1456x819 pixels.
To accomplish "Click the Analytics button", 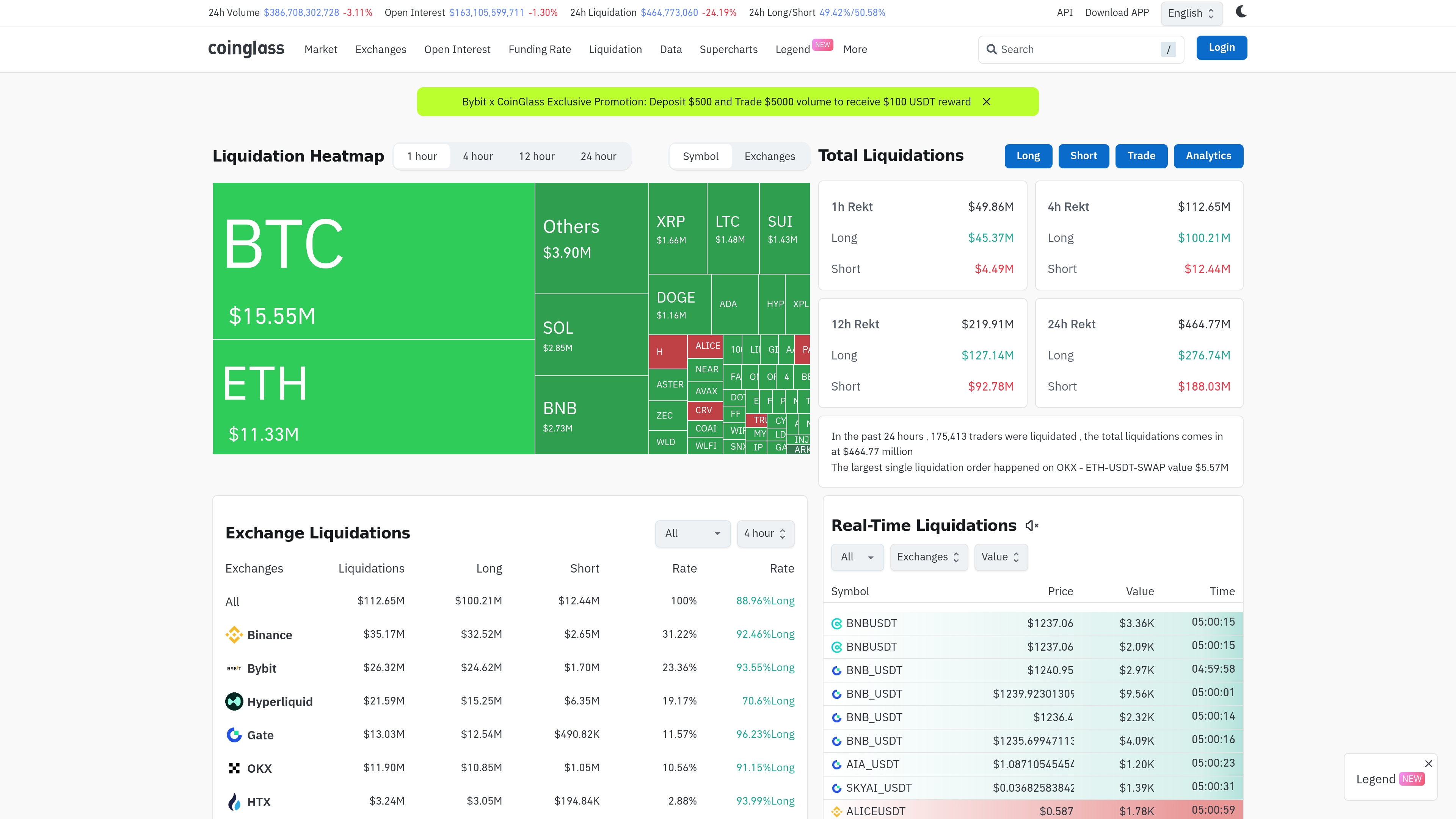I will [x=1208, y=156].
